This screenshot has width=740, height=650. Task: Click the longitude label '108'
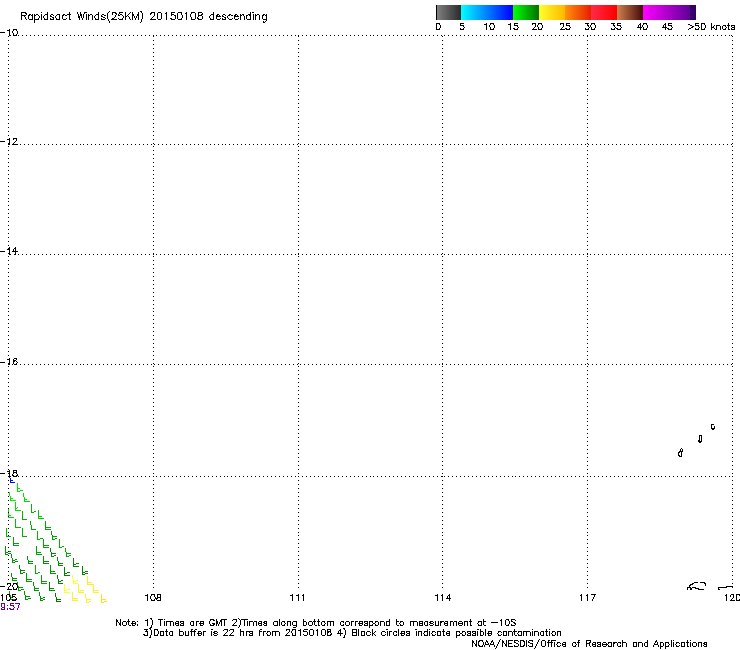[x=152, y=598]
